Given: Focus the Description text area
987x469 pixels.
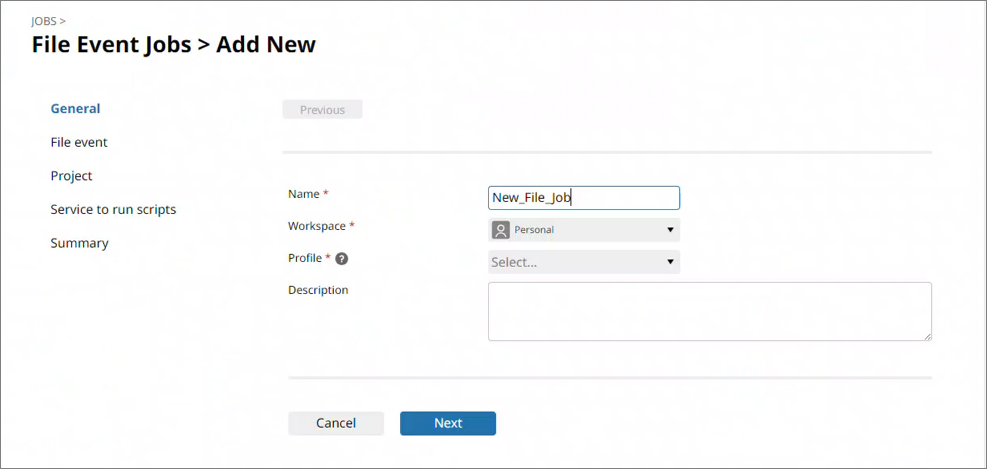Looking at the screenshot, I should pyautogui.click(x=709, y=311).
